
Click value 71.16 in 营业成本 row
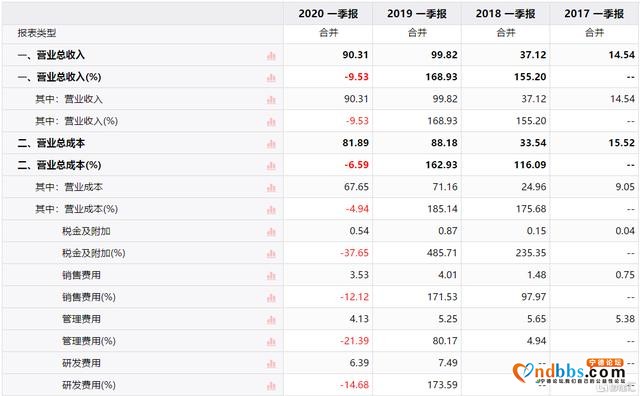[445, 187]
